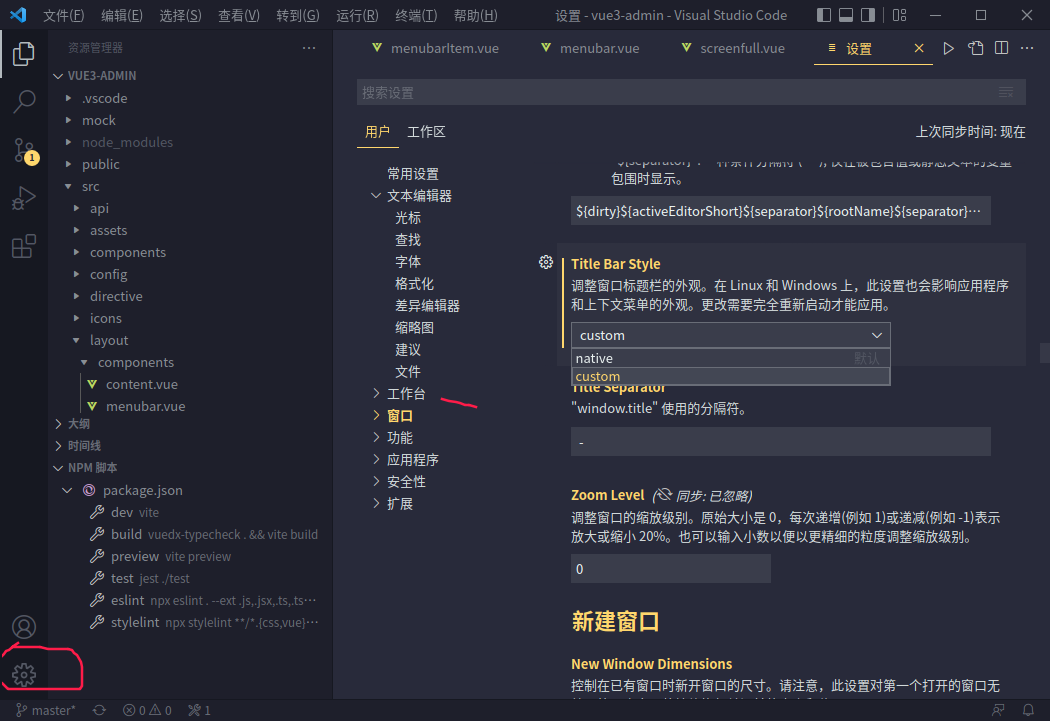
Task: Open the 文件(F) menu
Action: [64, 15]
